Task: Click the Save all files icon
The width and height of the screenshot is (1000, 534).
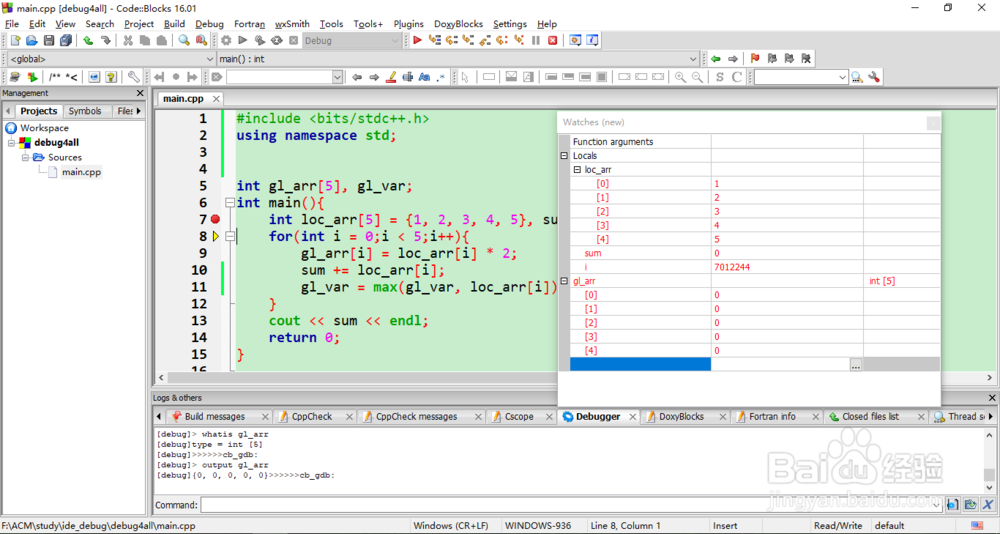Action: point(66,40)
